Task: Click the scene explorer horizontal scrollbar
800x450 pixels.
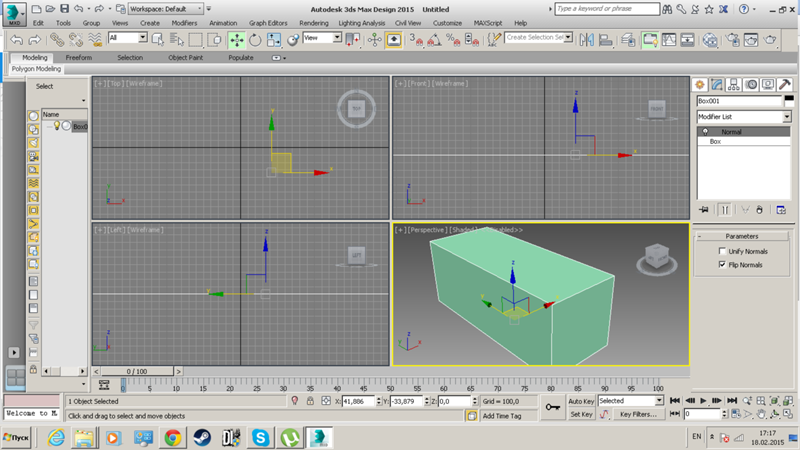Action: point(64,371)
